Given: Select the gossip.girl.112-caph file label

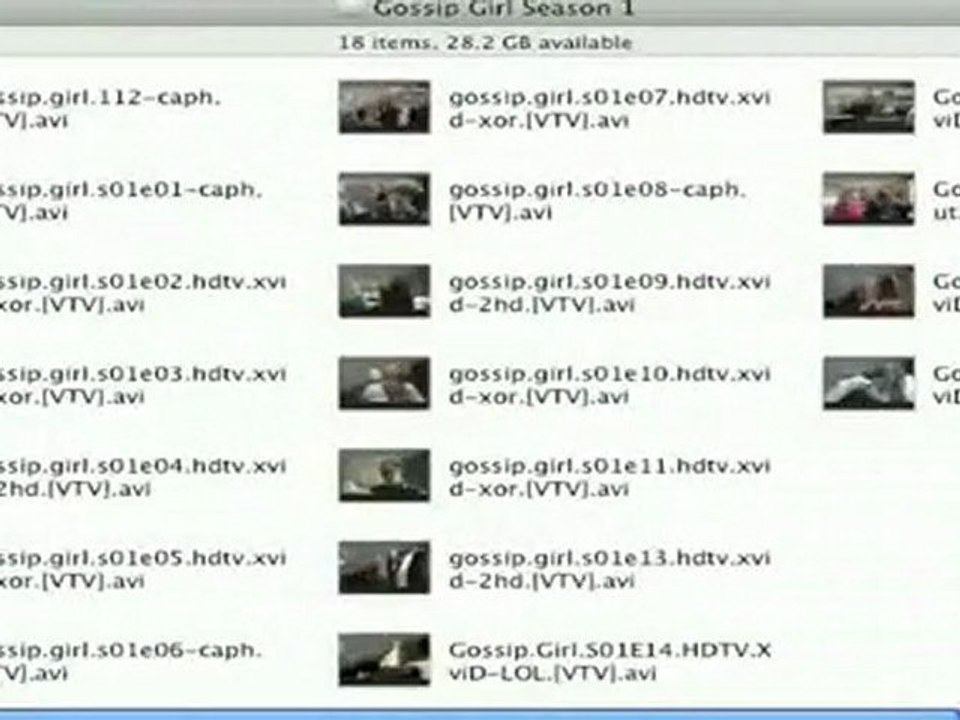Looking at the screenshot, I should coord(110,108).
